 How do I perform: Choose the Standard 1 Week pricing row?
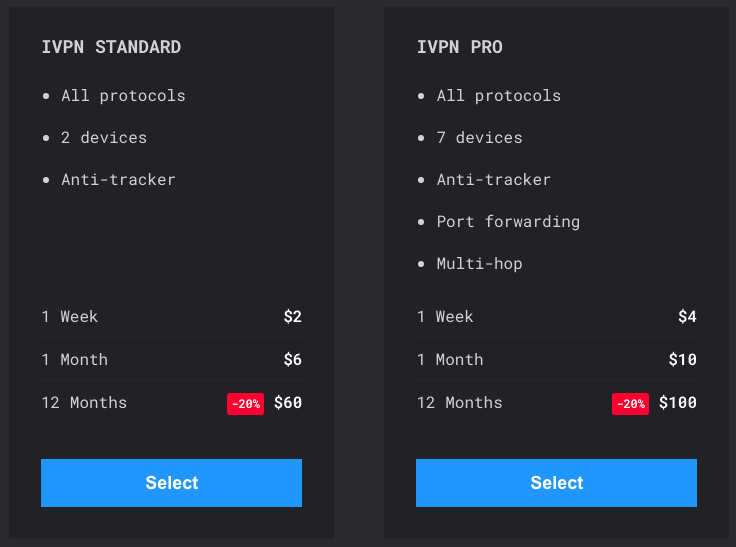171,316
